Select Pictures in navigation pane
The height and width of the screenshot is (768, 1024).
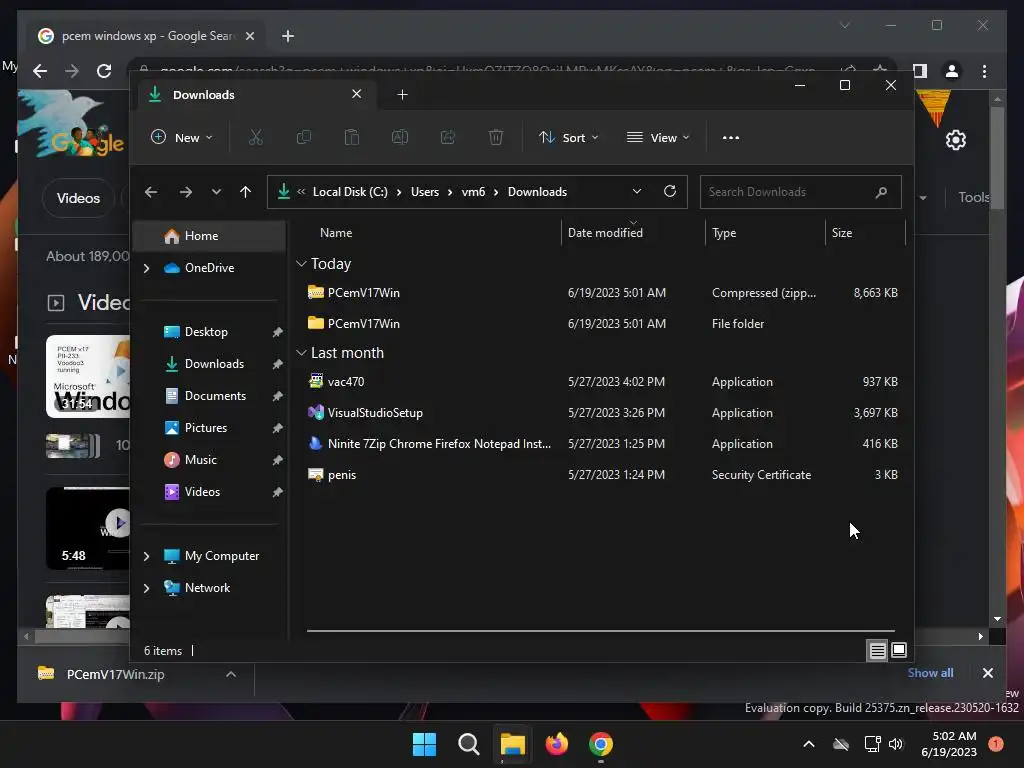tap(209, 428)
